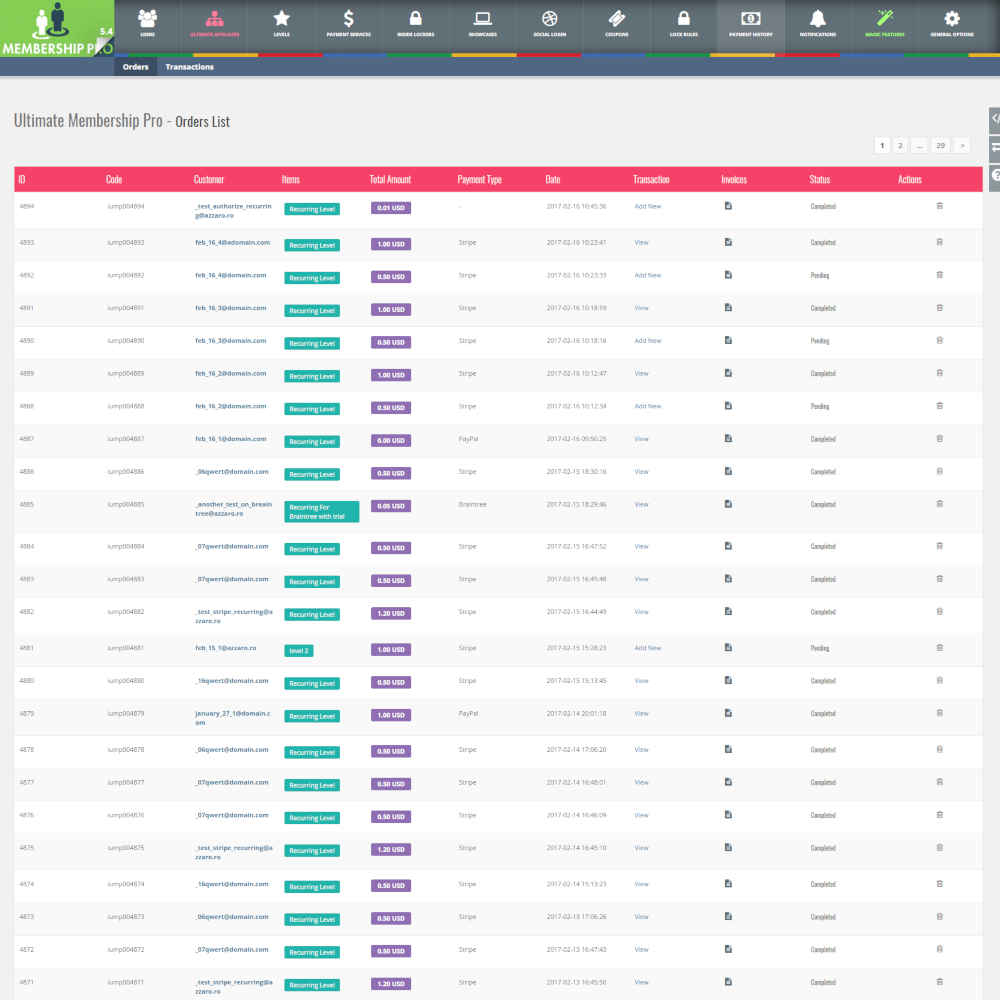The height and width of the screenshot is (1000, 1000).
Task: Go to page 2 of orders
Action: click(x=900, y=145)
